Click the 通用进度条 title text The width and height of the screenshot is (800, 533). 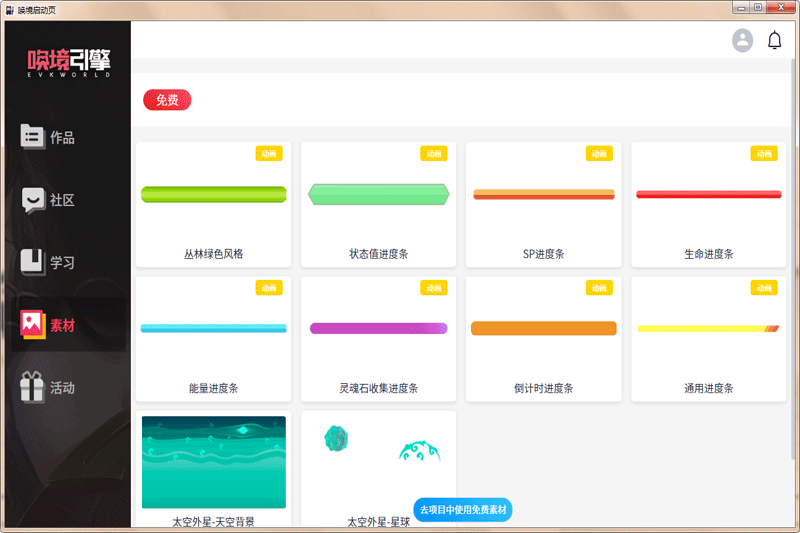(x=709, y=388)
